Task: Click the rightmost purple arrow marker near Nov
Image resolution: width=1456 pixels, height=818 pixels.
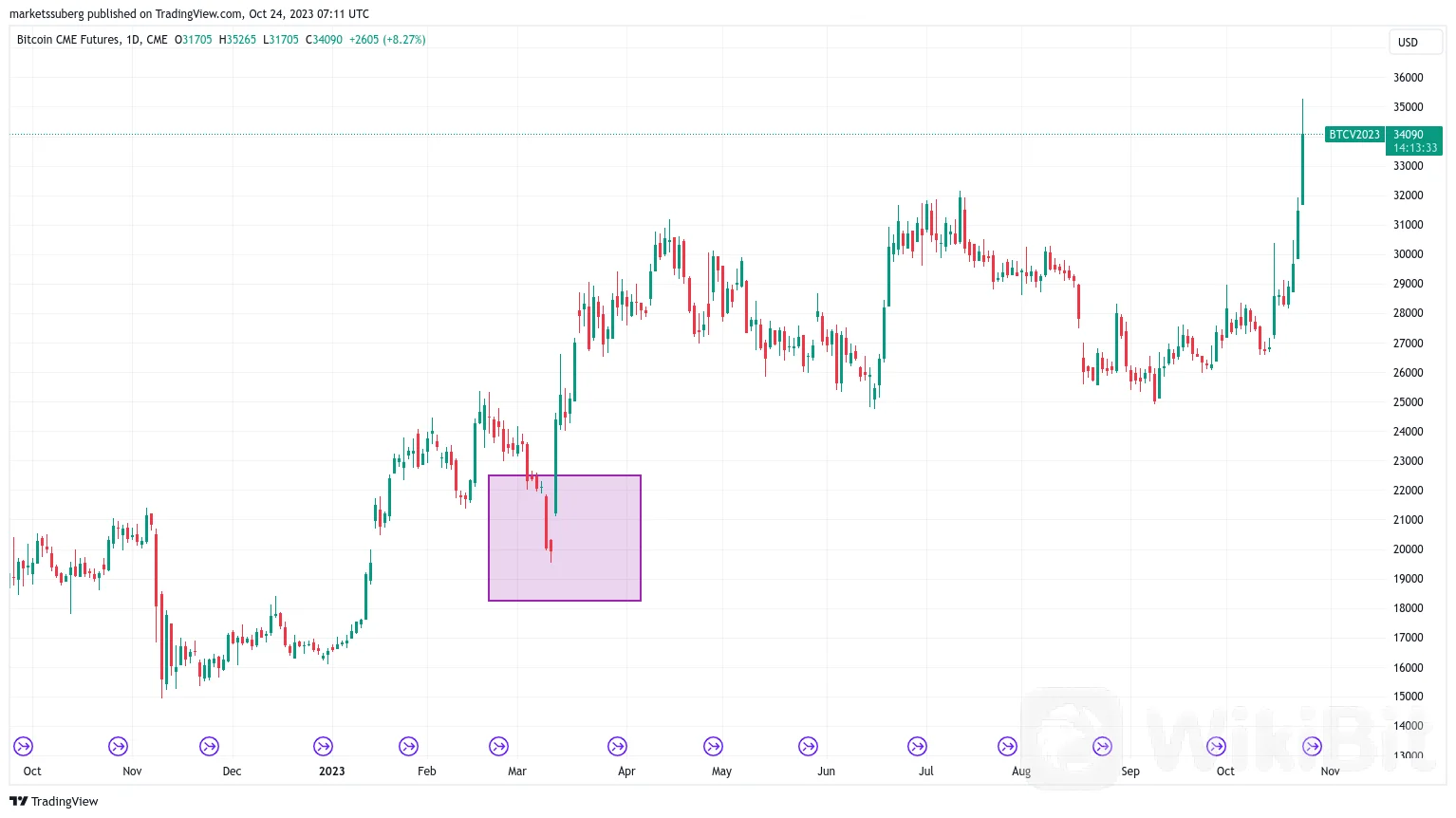Action: pyautogui.click(x=1313, y=746)
